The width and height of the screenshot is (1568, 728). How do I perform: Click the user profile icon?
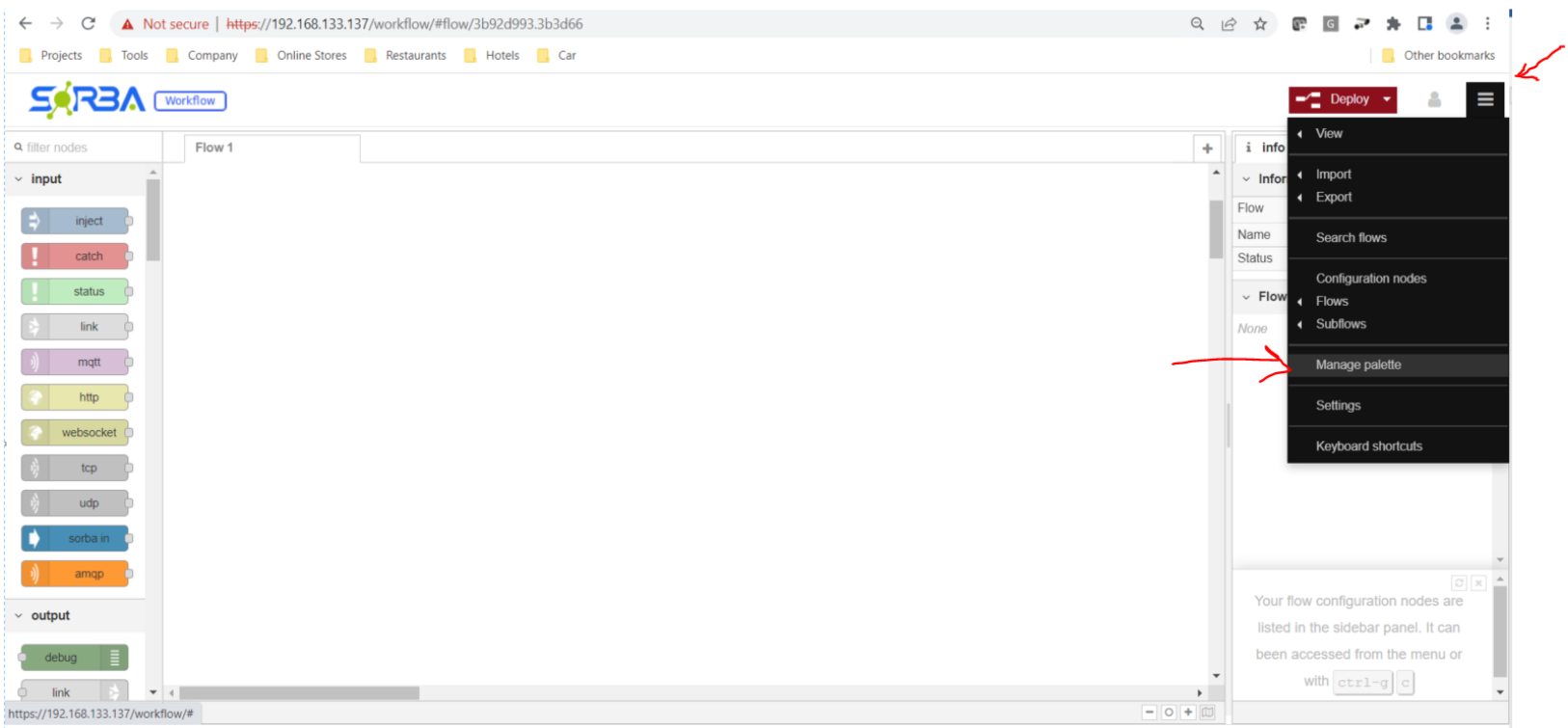click(x=1434, y=99)
